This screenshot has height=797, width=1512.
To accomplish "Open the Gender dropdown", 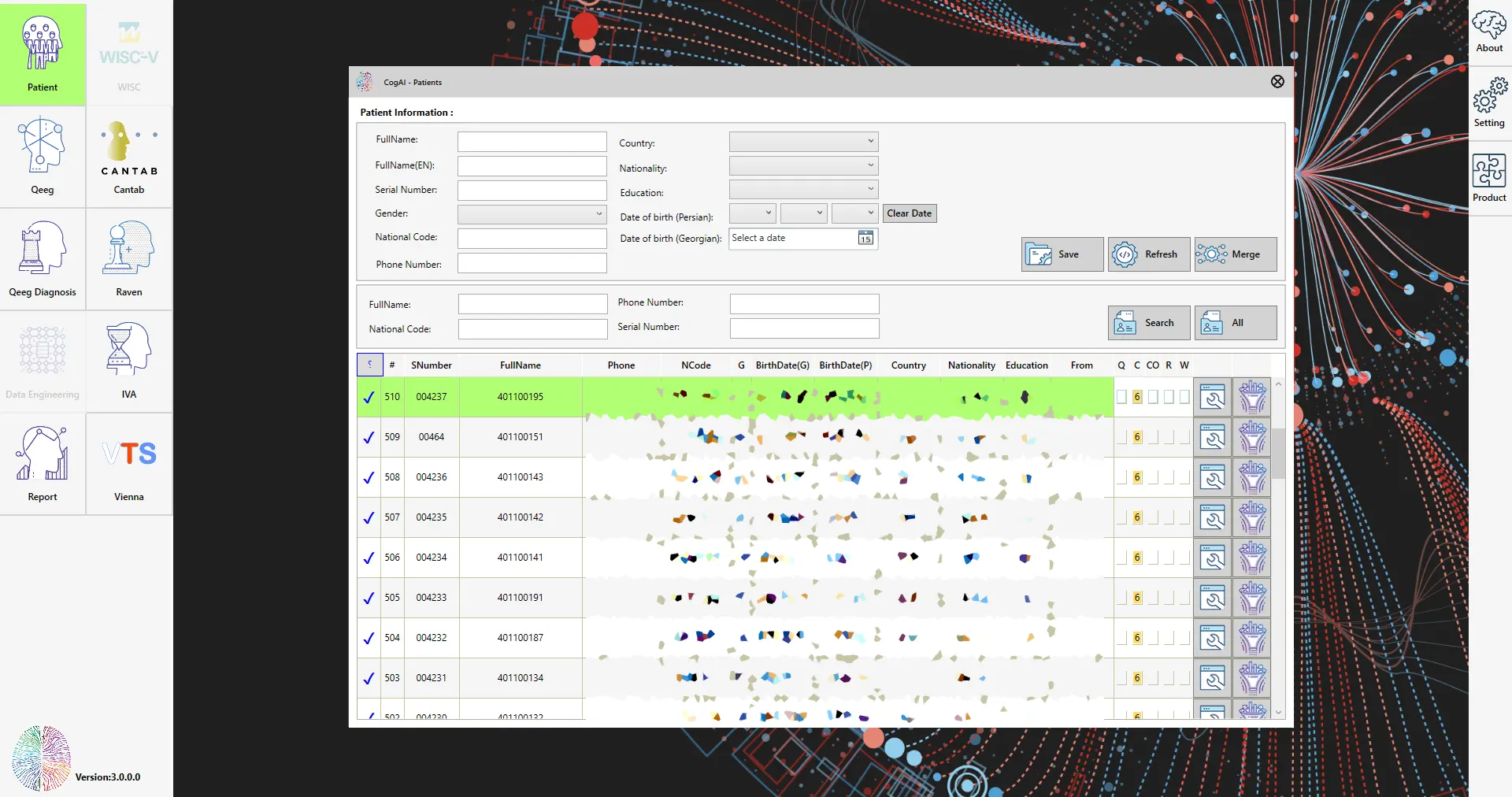I will [x=532, y=214].
